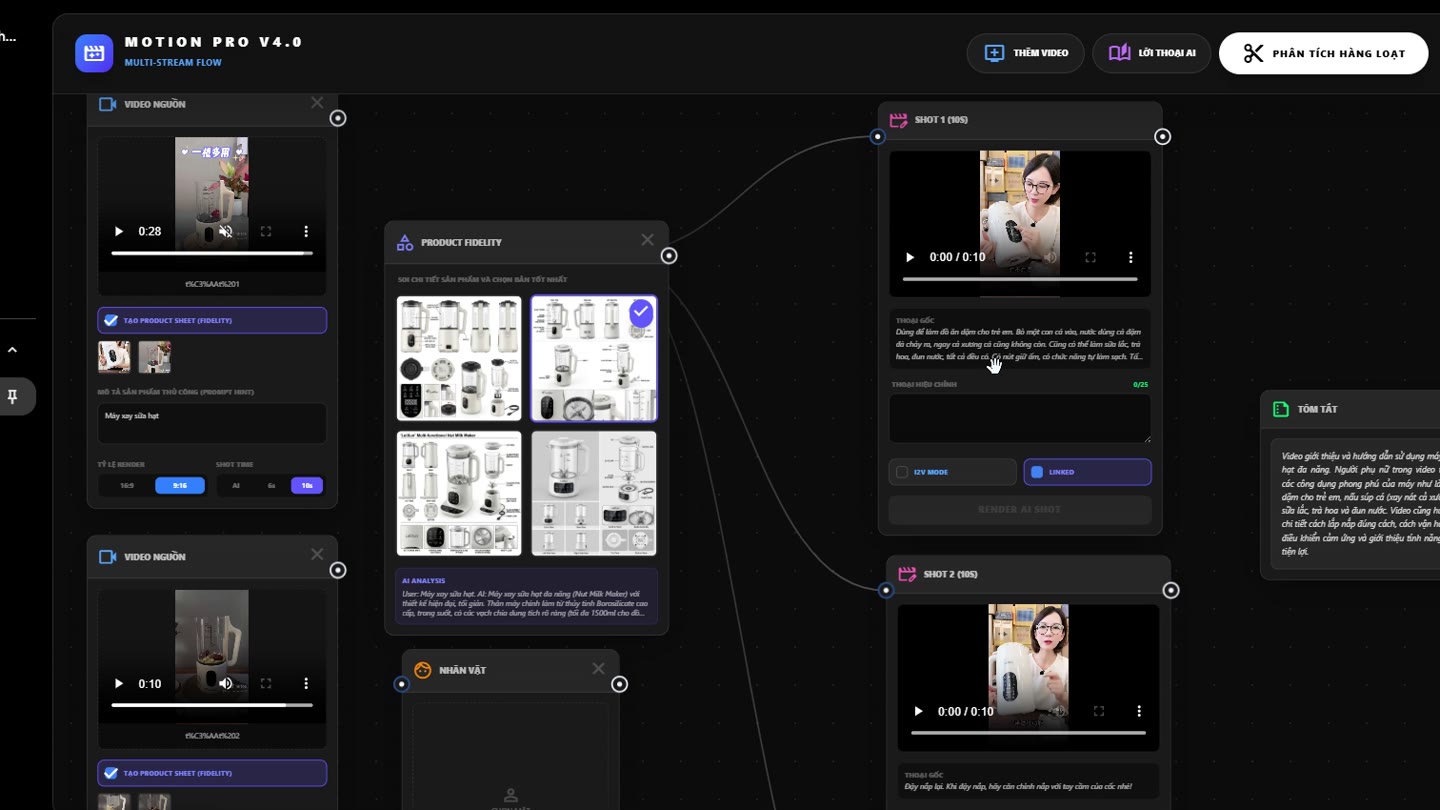
Task: Click the Thêm Video button
Action: [x=1026, y=53]
